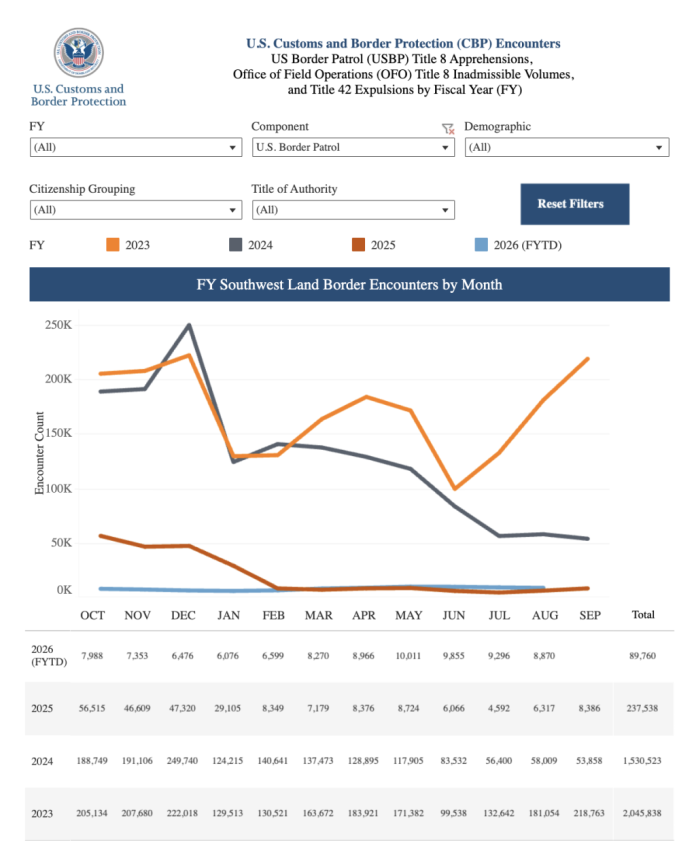
Task: Click the Encounter Count axis title
Action: point(39,453)
